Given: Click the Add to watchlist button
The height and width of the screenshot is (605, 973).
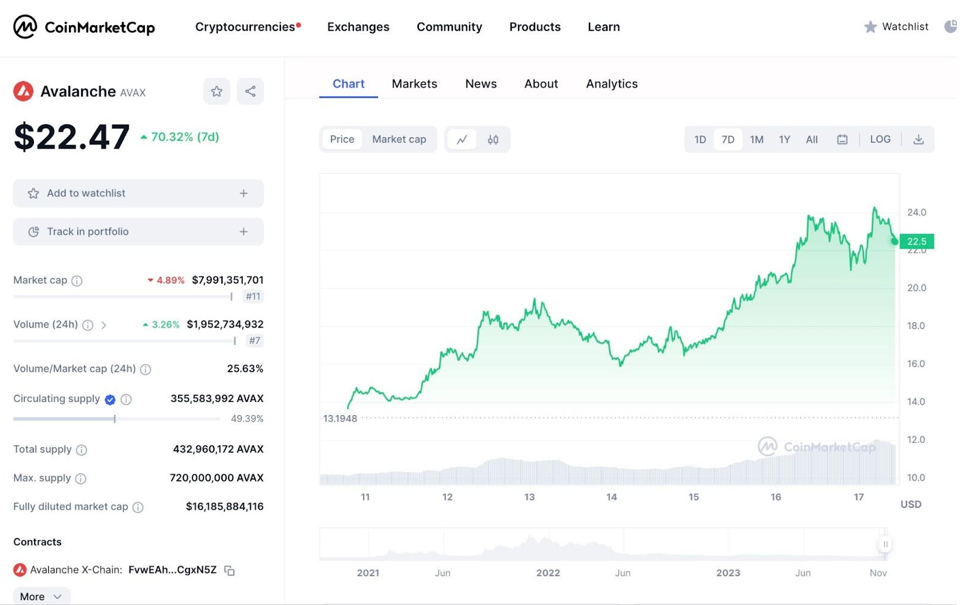Looking at the screenshot, I should click(x=138, y=193).
